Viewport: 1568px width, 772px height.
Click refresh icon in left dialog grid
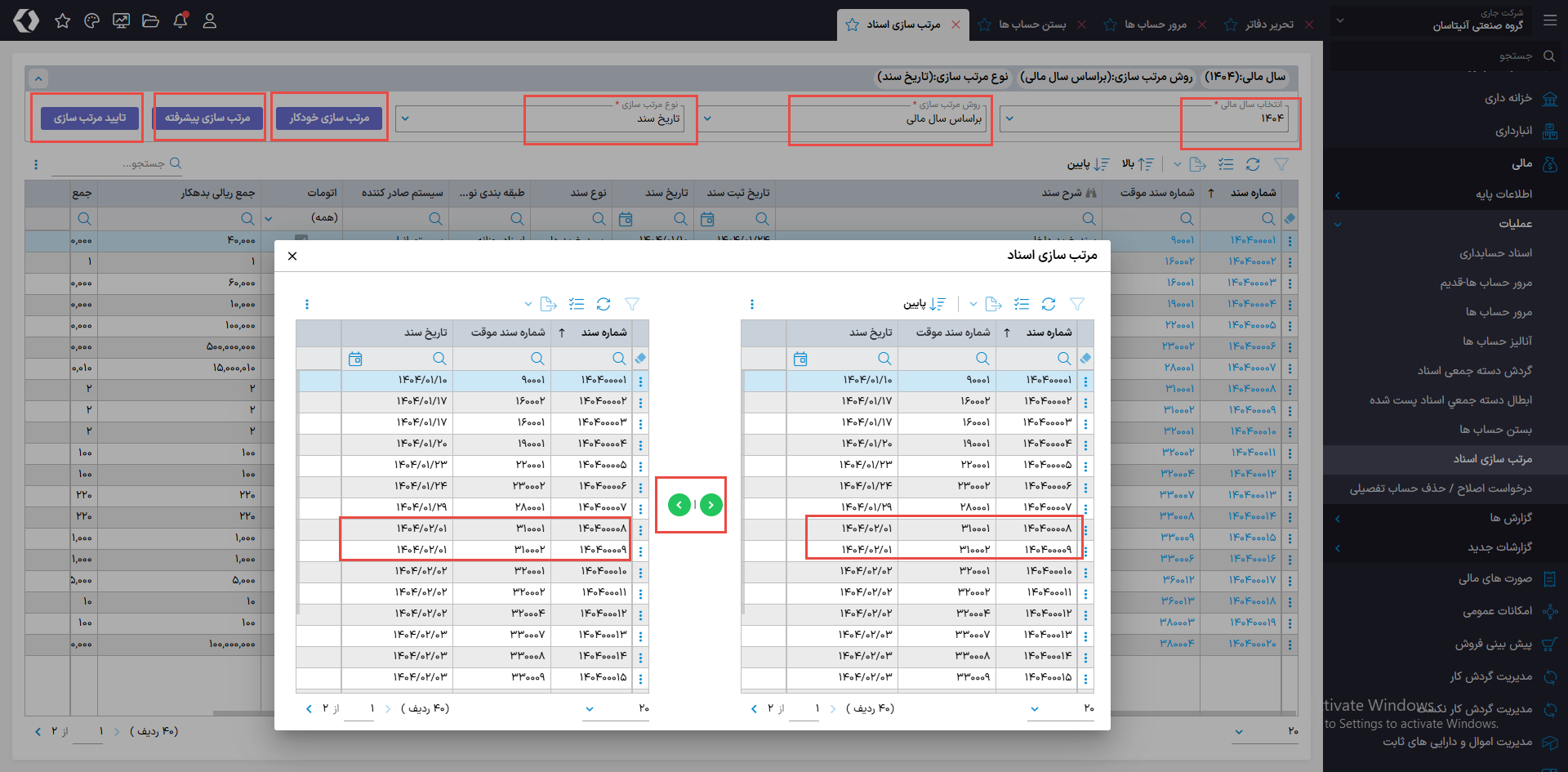(604, 304)
